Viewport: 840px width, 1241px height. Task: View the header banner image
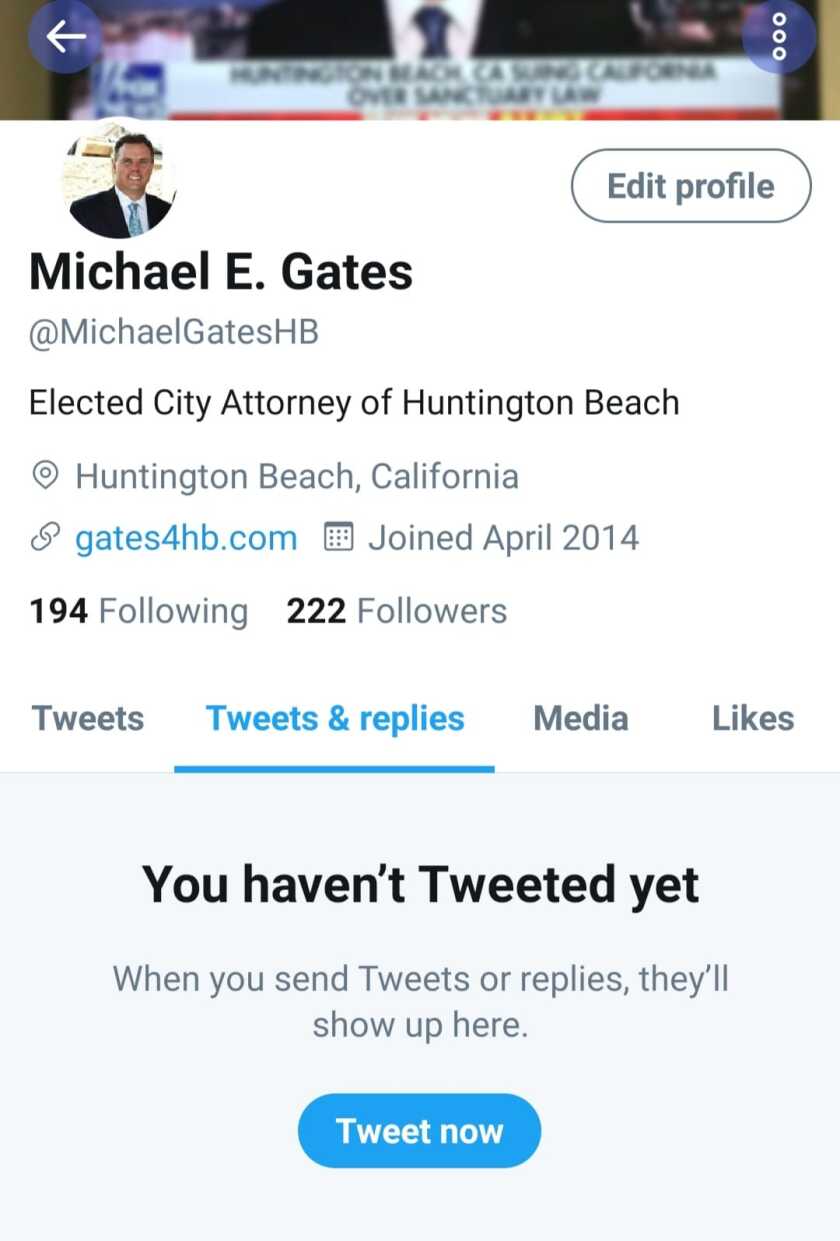pos(420,60)
